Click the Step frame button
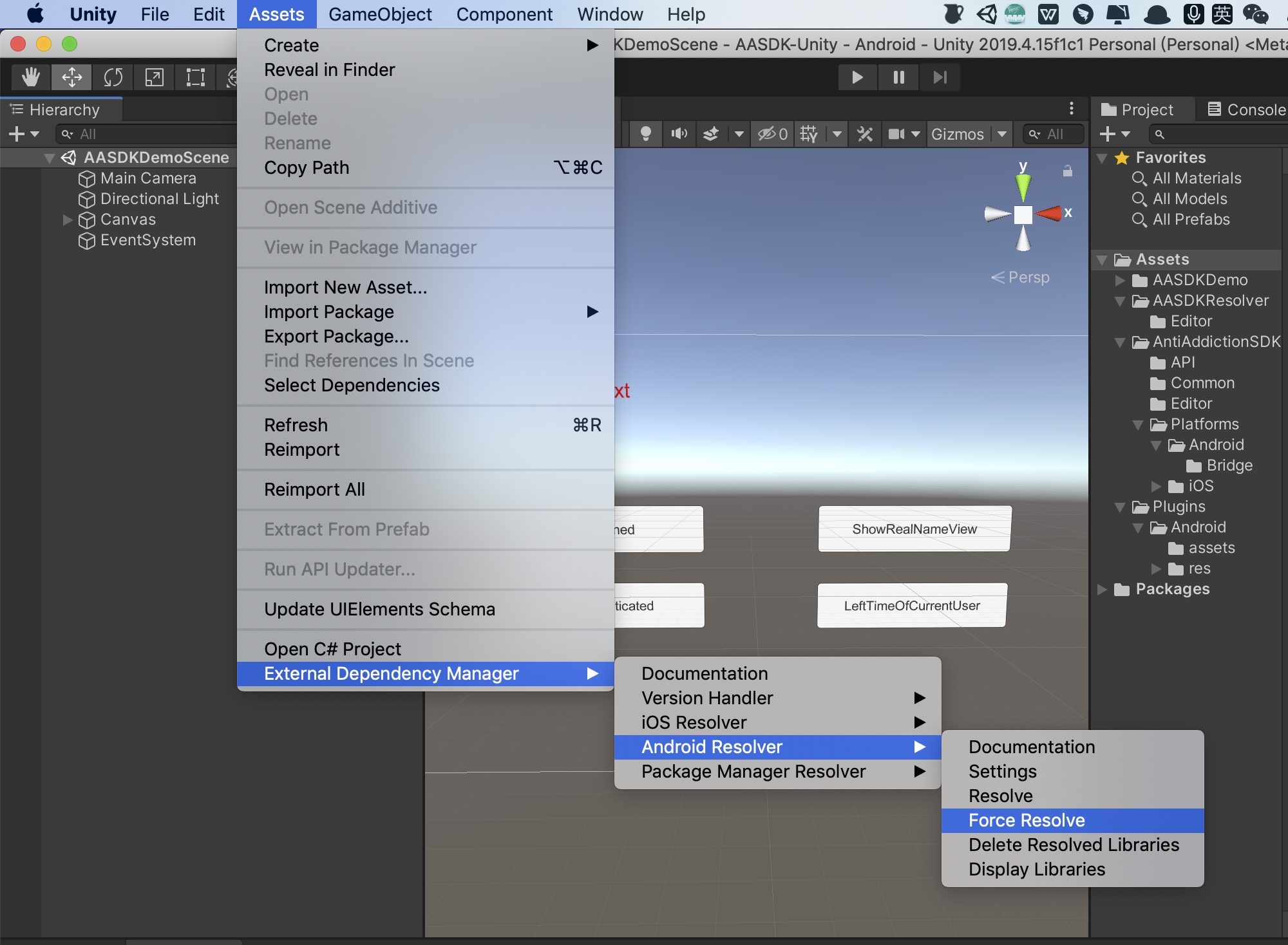 click(940, 77)
